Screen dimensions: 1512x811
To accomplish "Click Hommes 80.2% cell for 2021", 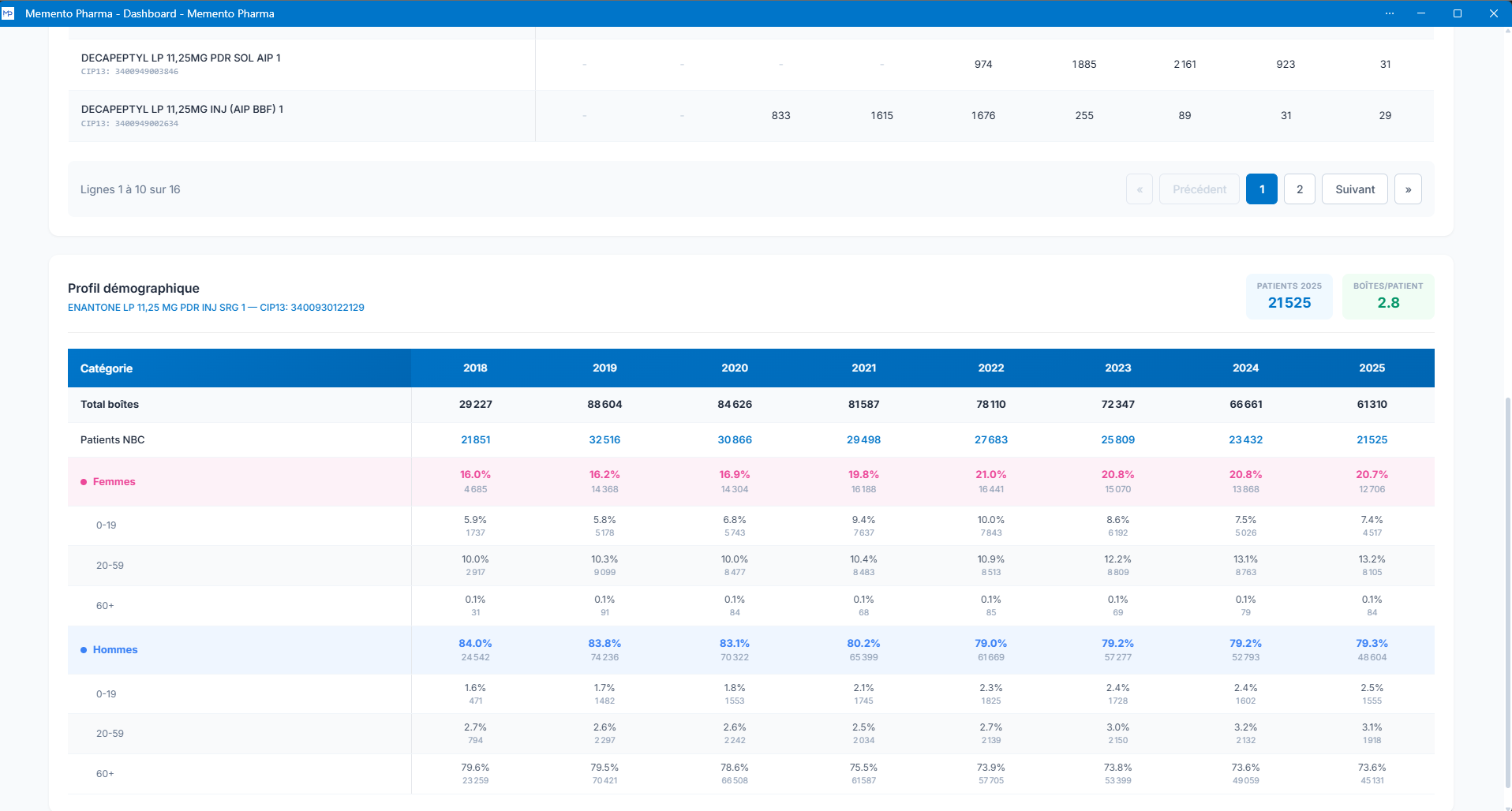I will pos(864,650).
